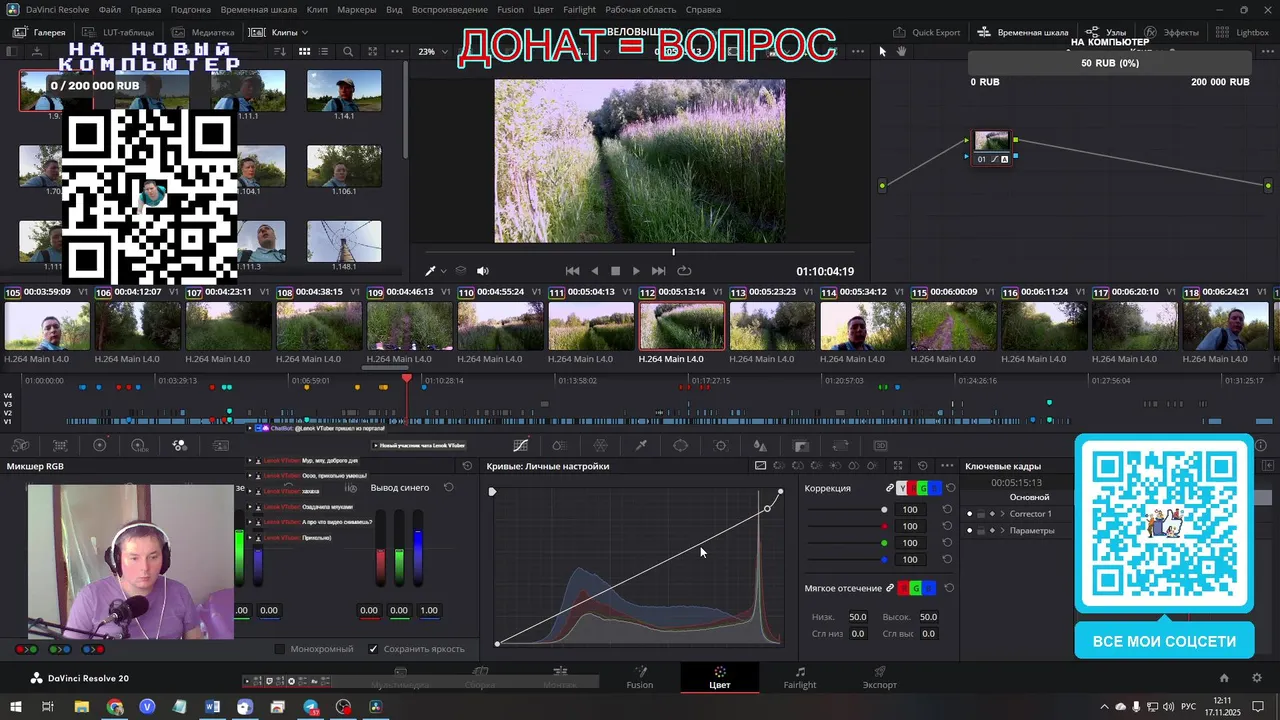Screen dimensions: 1280x720
Task: Open the viewer zoom 23% dropdown
Action: tap(432, 52)
